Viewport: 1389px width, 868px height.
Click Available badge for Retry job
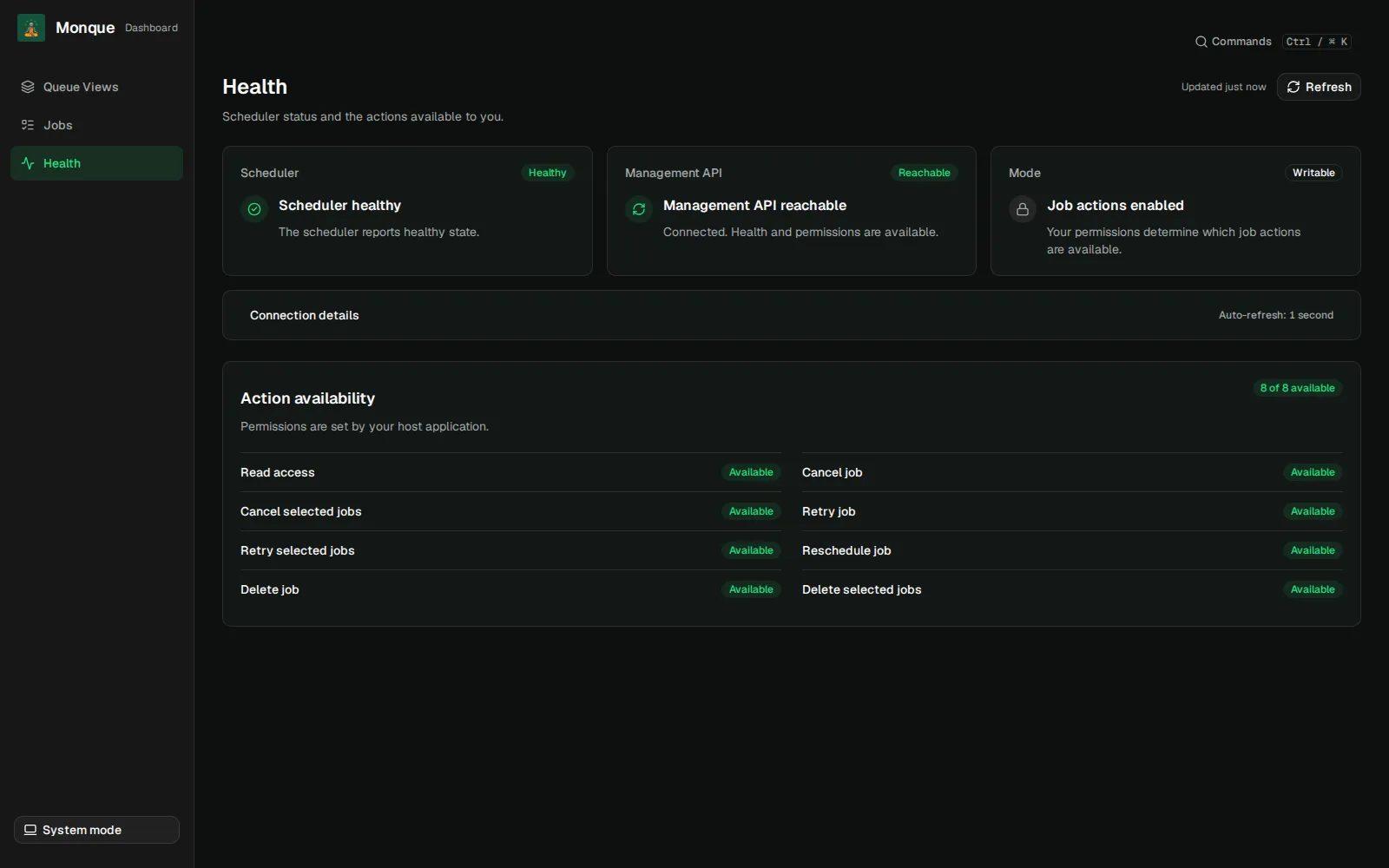[1313, 511]
